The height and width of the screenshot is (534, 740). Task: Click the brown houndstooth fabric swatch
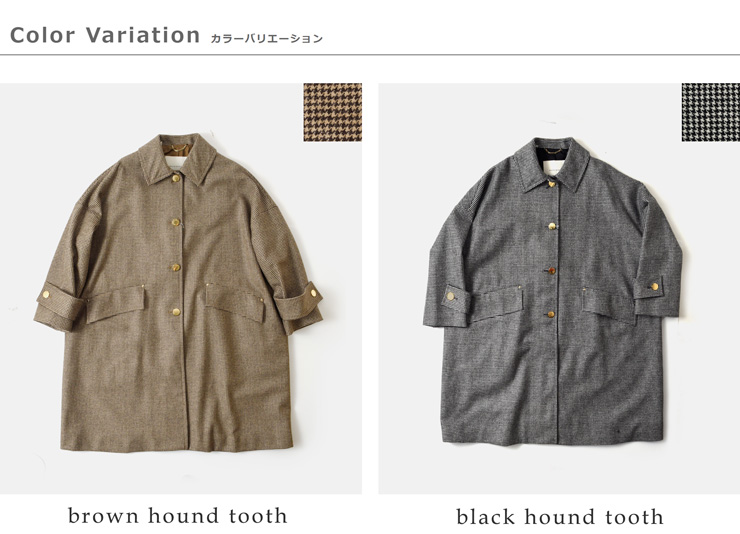(x=333, y=112)
